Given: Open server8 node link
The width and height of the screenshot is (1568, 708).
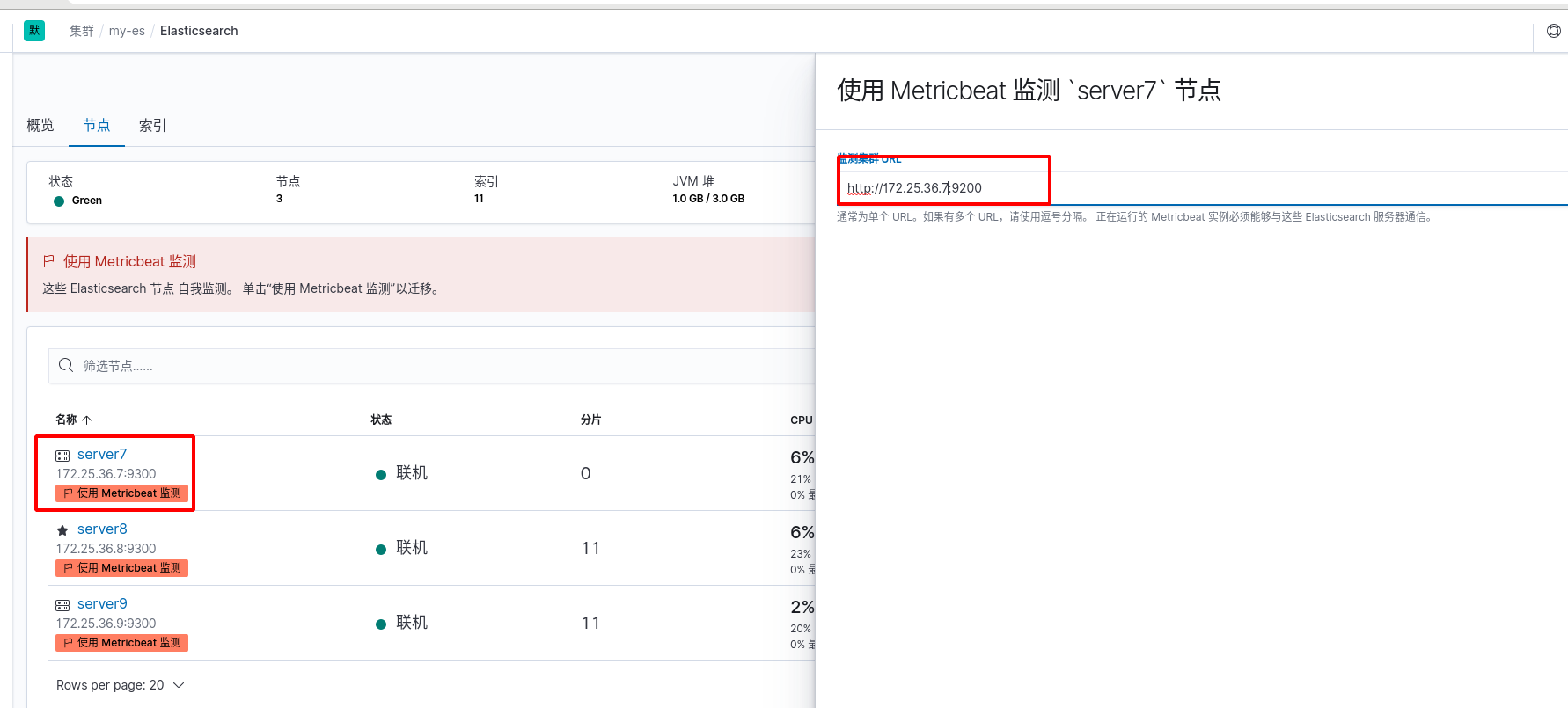Looking at the screenshot, I should (102, 529).
